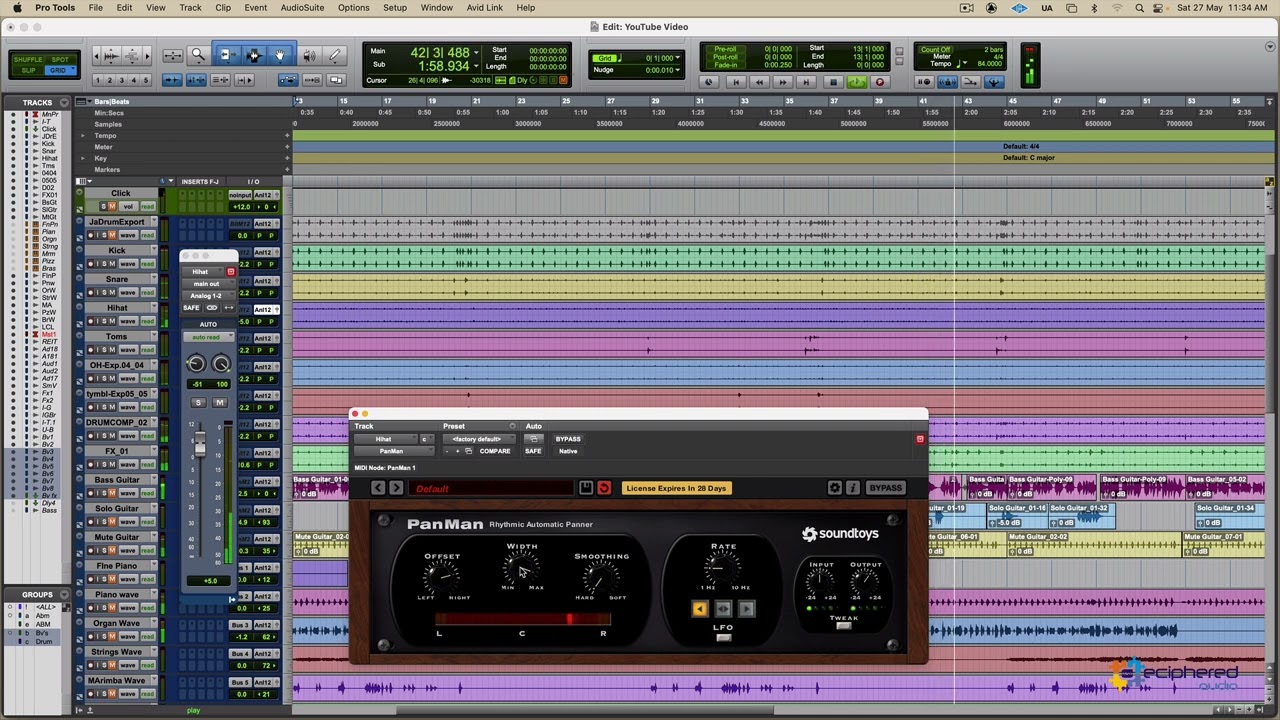Open the Track menu
Viewport: 1280px width, 720px height.
click(190, 8)
